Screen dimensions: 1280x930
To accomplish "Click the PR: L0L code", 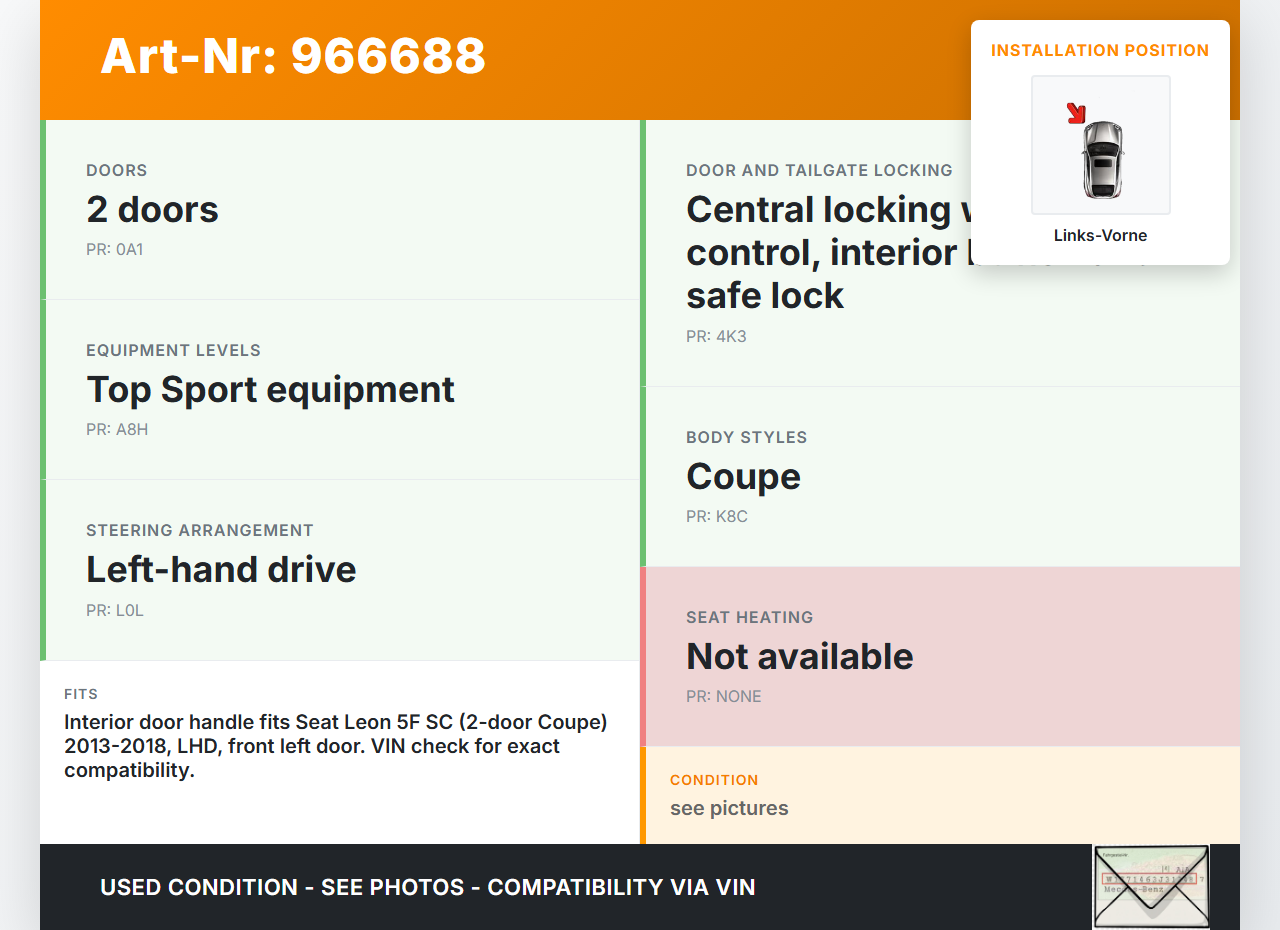I will (115, 610).
